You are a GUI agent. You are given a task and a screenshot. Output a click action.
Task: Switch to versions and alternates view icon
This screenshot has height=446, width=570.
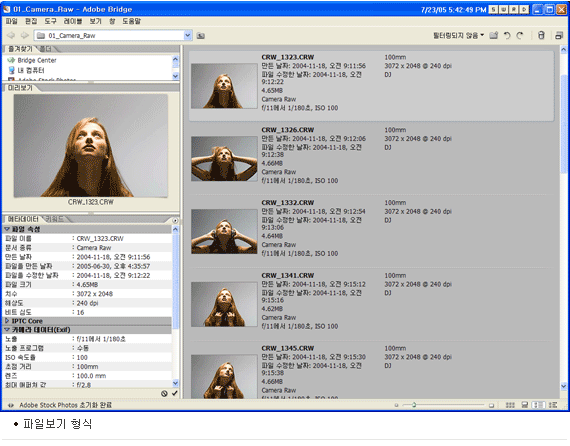click(553, 405)
